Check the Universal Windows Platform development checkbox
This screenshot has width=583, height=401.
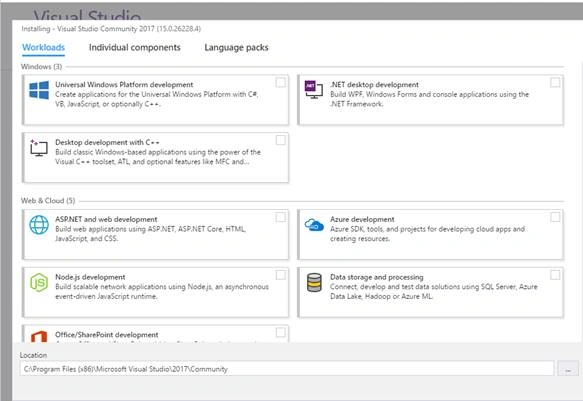click(281, 83)
